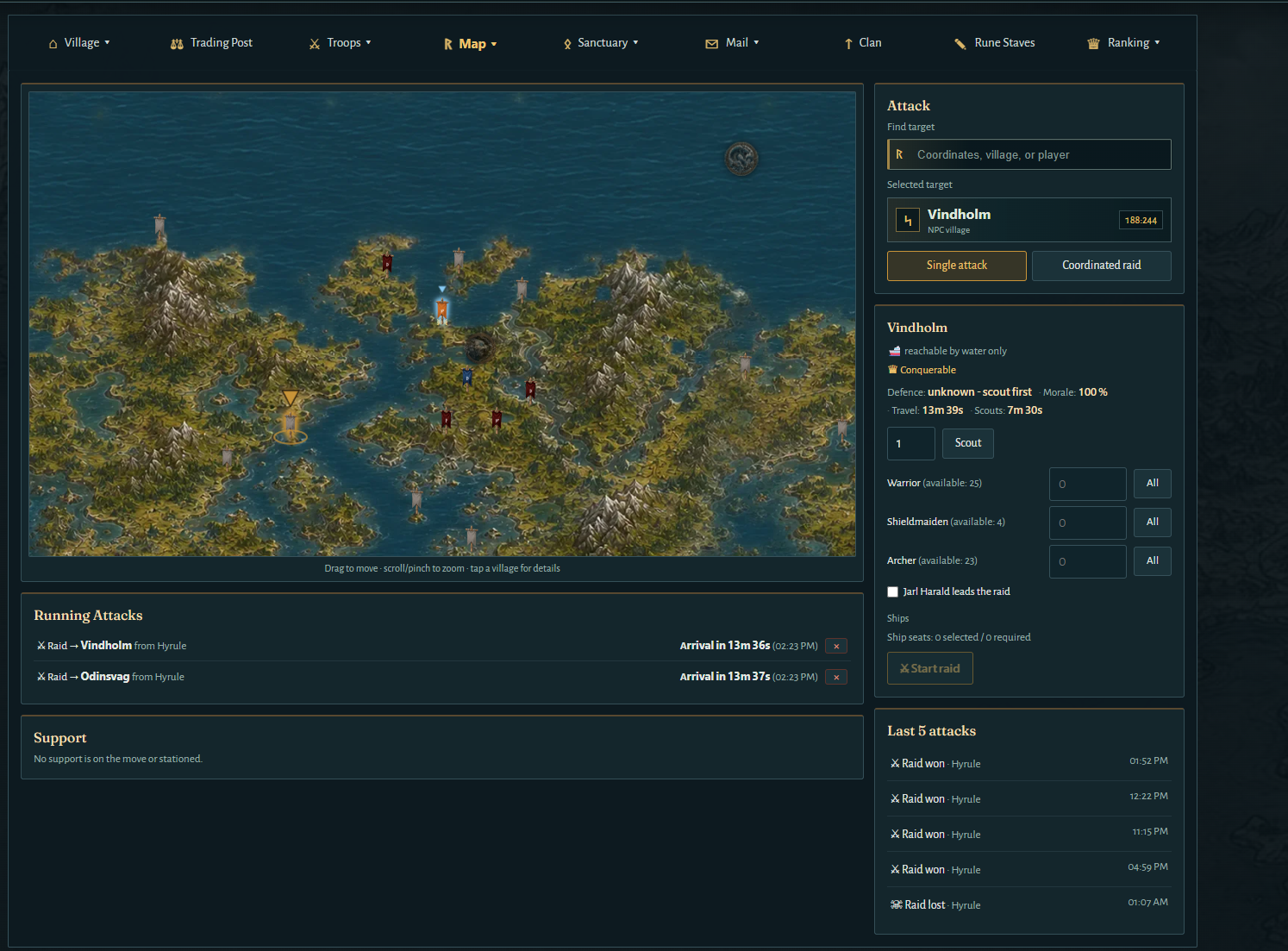Open the Raid won report from 04:59 PM
Image resolution: width=1288 pixels, height=951 pixels.
(x=1029, y=869)
